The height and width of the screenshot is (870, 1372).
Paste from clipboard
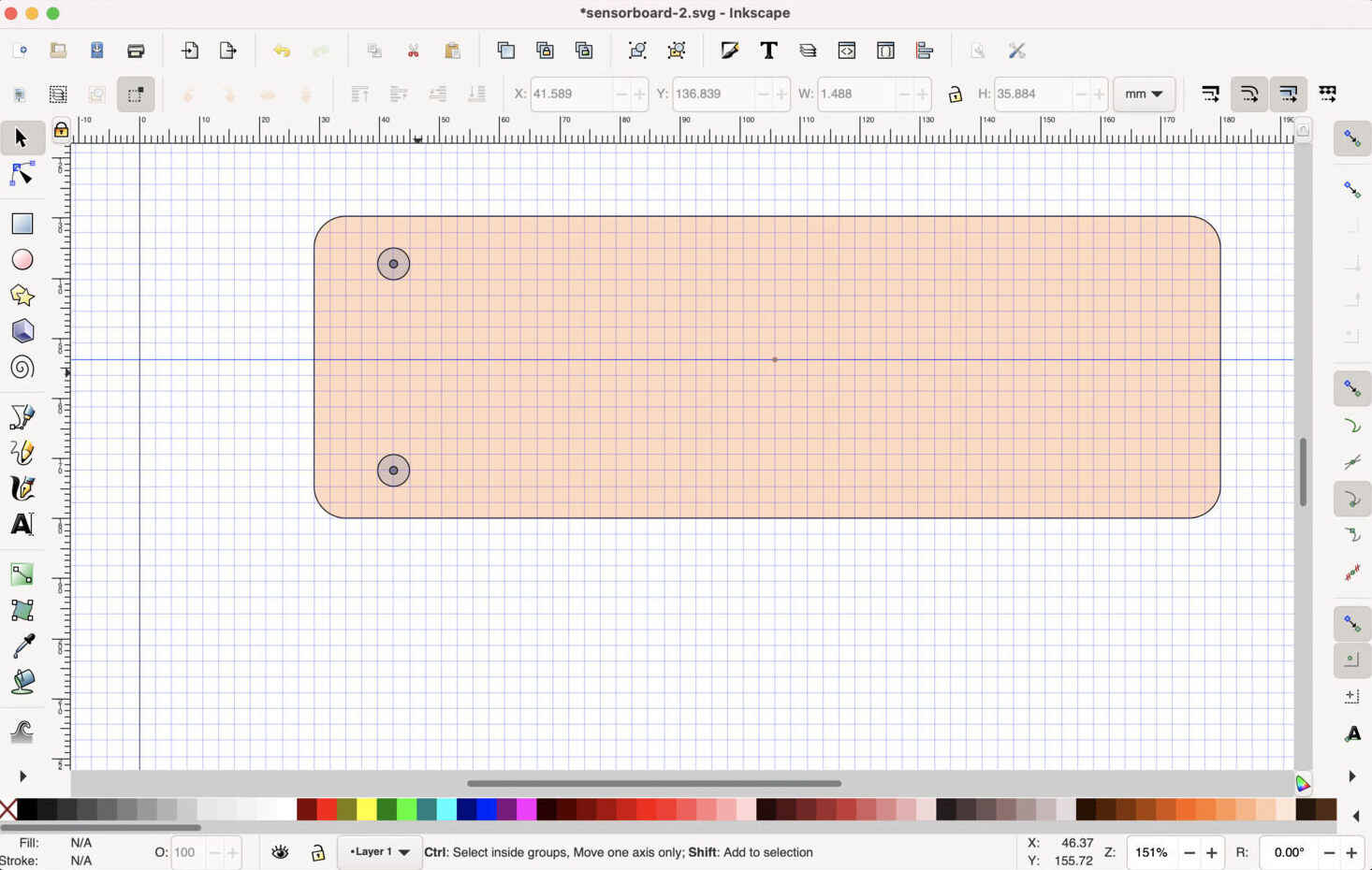(x=452, y=51)
